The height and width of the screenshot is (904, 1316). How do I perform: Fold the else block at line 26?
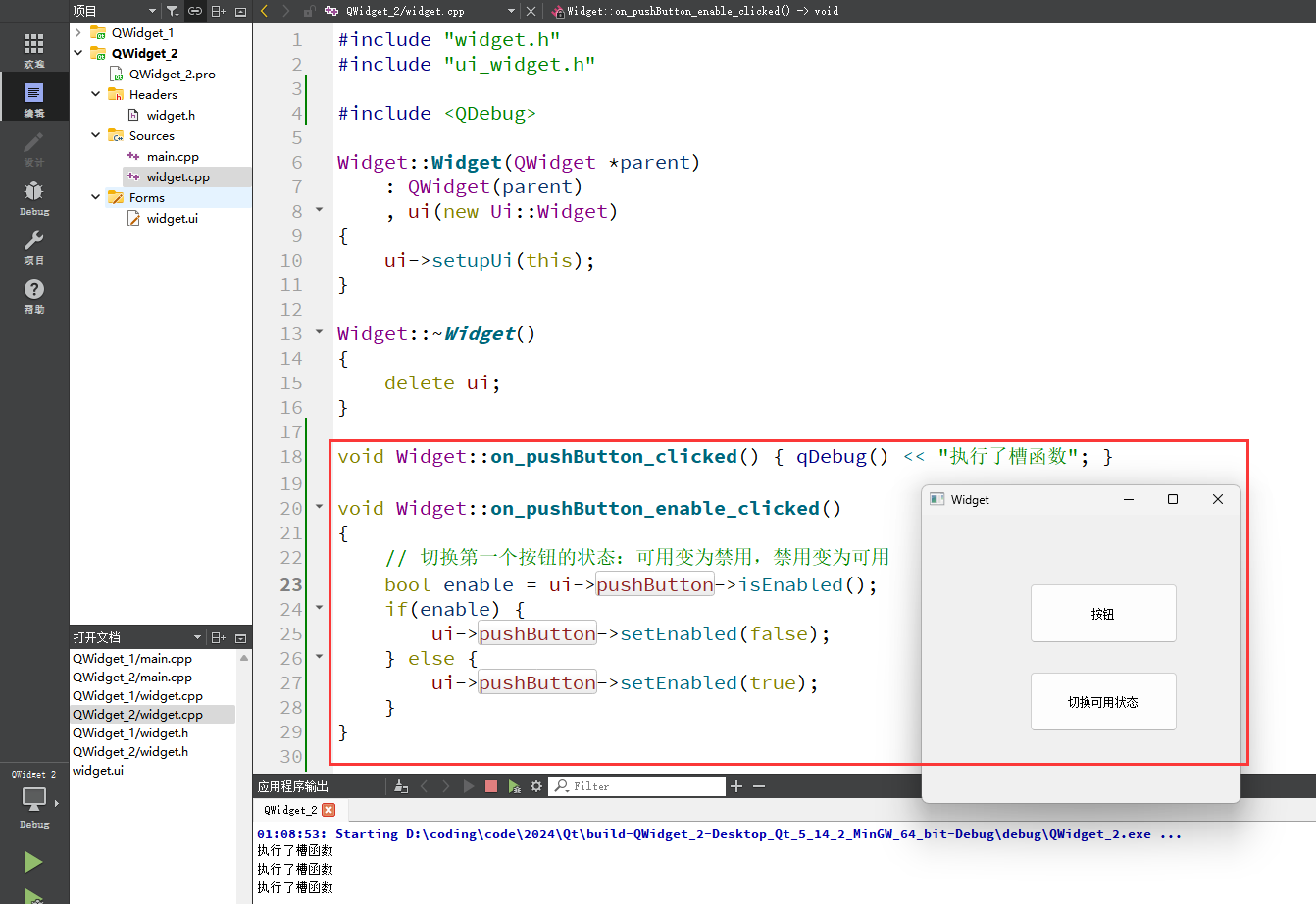(x=319, y=657)
